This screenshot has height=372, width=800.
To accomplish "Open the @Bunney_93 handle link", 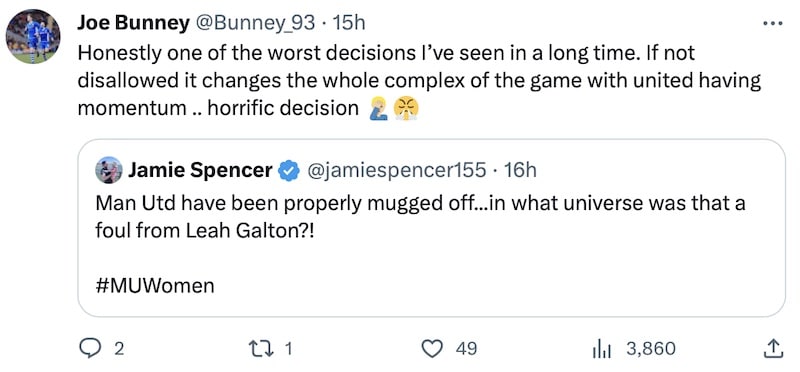I will tap(255, 23).
